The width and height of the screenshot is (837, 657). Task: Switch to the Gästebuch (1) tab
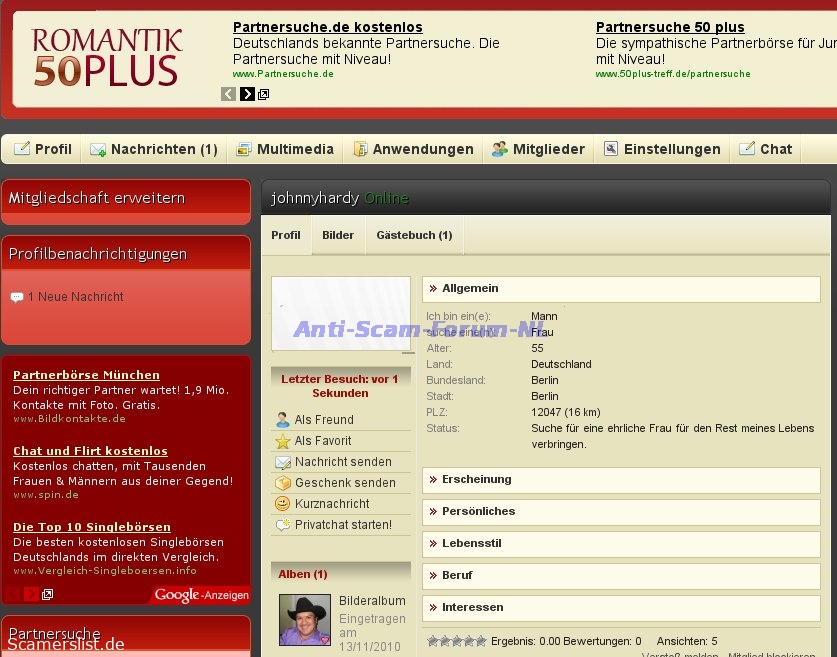(414, 235)
